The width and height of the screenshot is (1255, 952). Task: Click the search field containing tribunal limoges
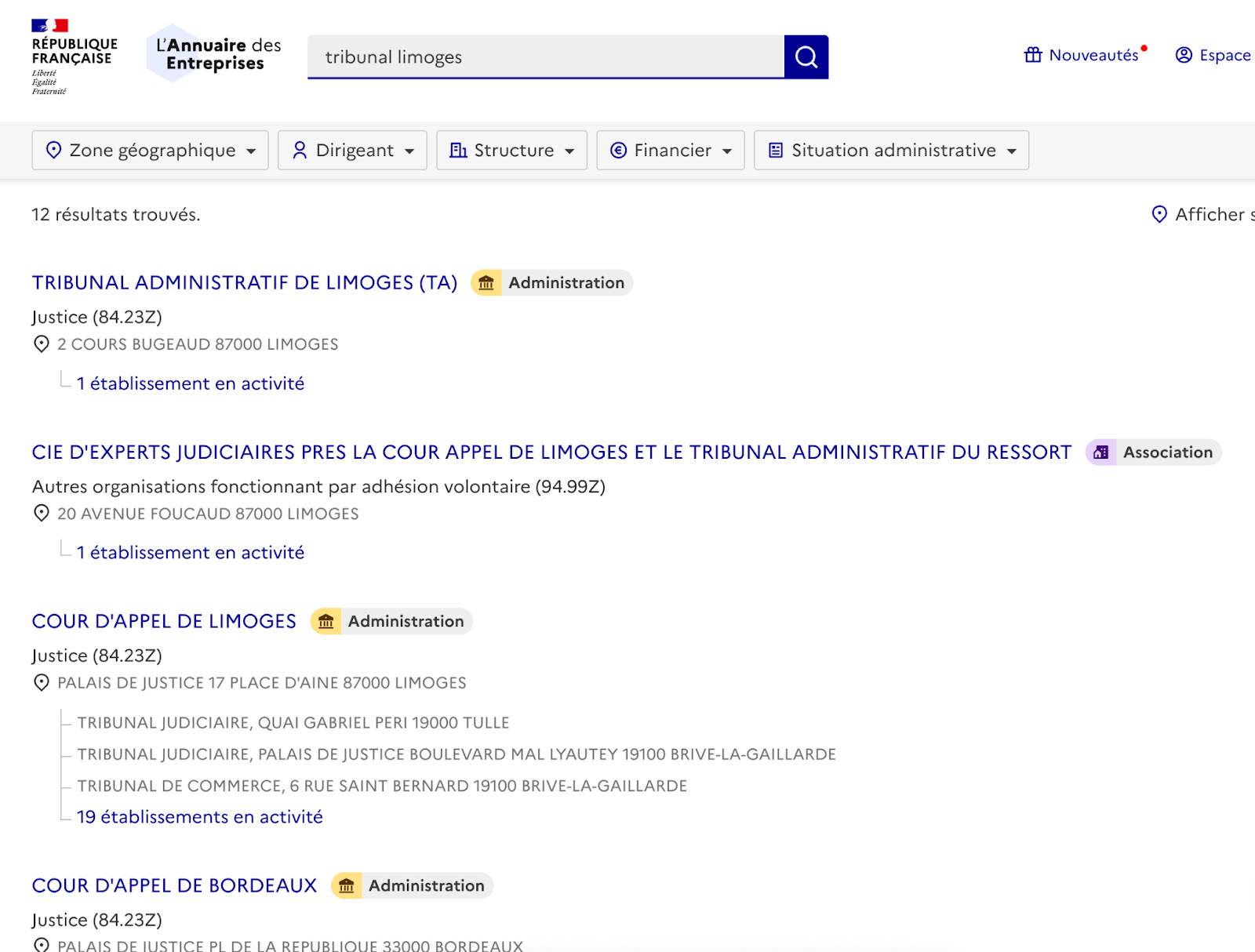click(x=545, y=57)
